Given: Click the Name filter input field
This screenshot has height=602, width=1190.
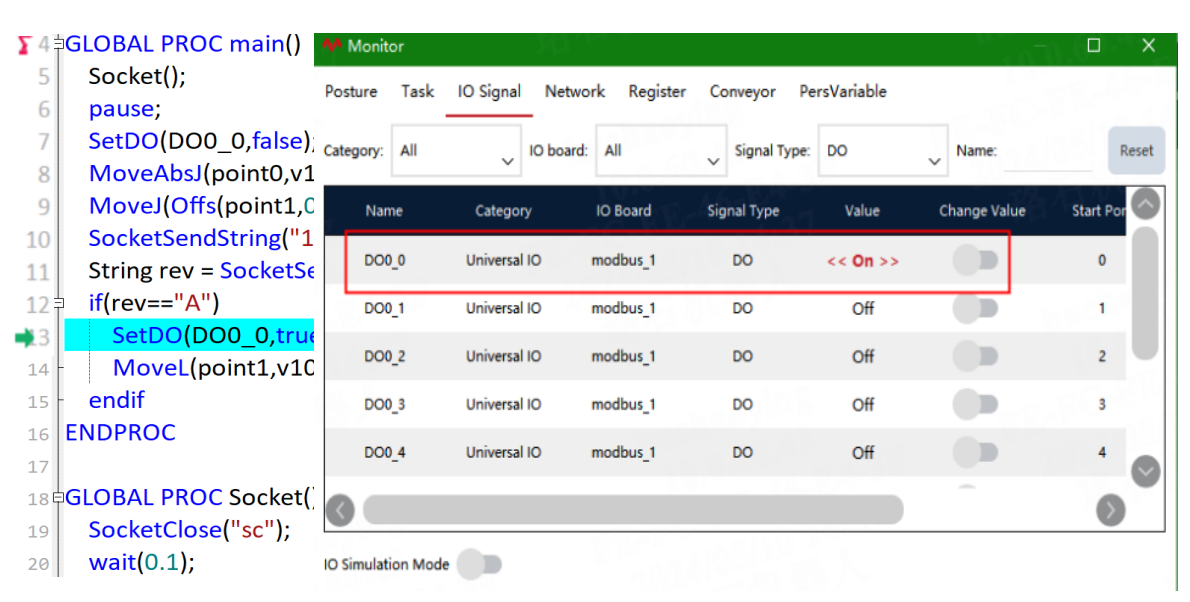Looking at the screenshot, I should [x=1048, y=152].
